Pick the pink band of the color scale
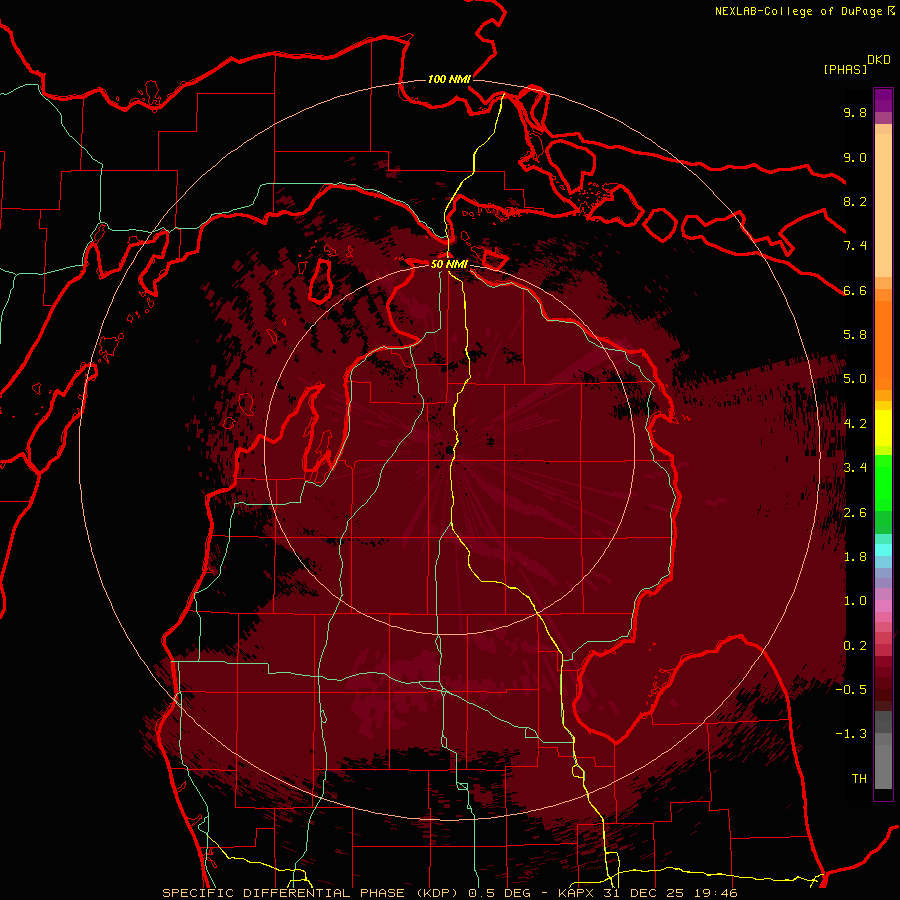This screenshot has width=900, height=900. tap(883, 606)
